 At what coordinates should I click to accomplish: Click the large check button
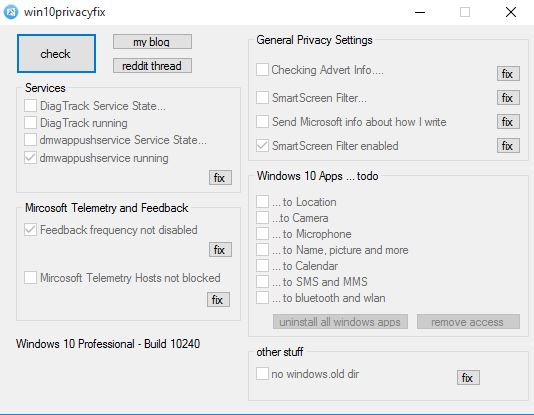coord(56,53)
